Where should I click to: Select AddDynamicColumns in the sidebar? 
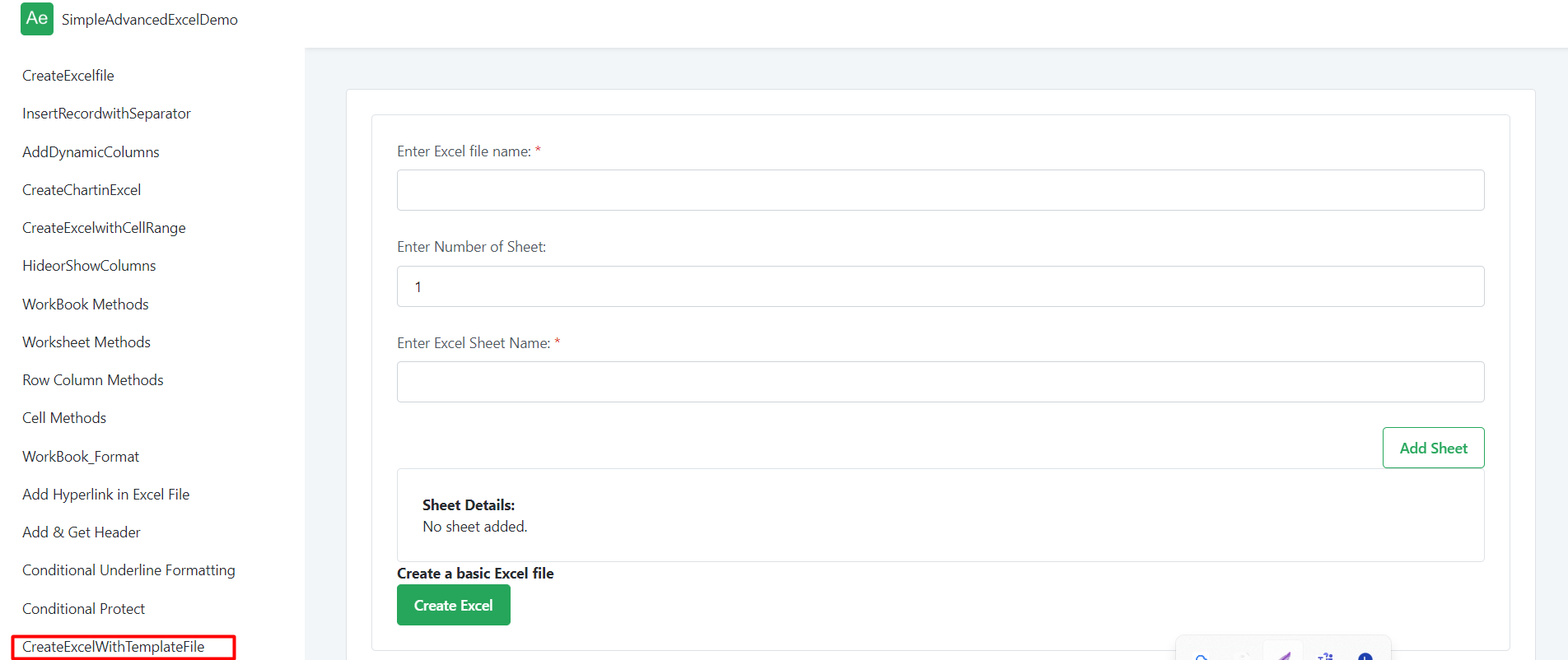91,152
